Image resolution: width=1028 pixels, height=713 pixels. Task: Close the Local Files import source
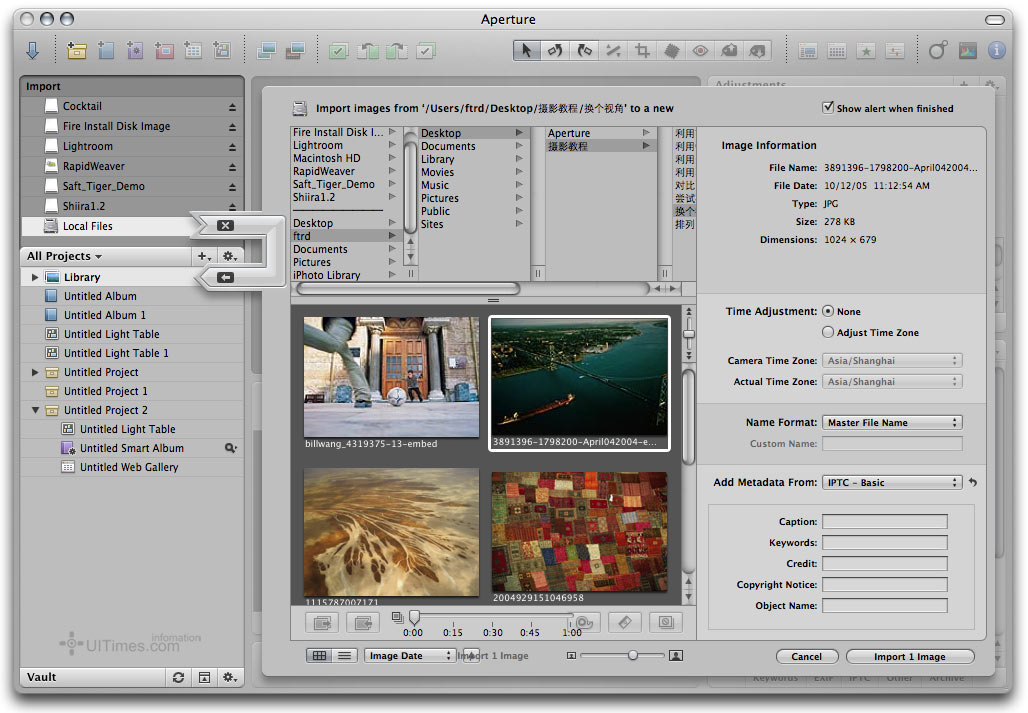click(225, 225)
